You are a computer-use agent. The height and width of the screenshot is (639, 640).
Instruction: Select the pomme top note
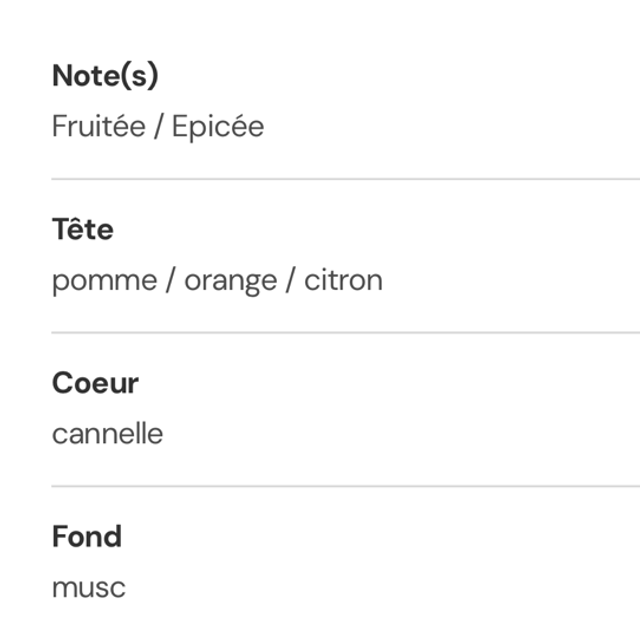pyautogui.click(x=104, y=281)
